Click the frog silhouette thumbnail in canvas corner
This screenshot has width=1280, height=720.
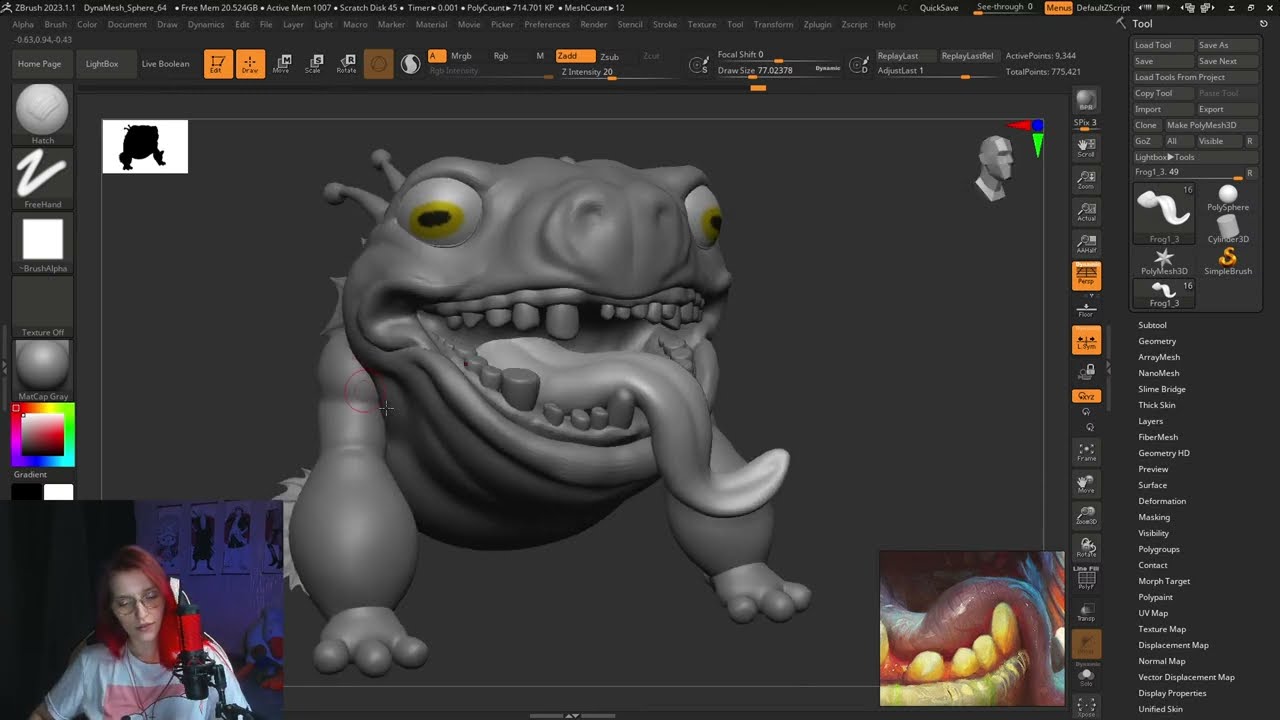point(145,146)
